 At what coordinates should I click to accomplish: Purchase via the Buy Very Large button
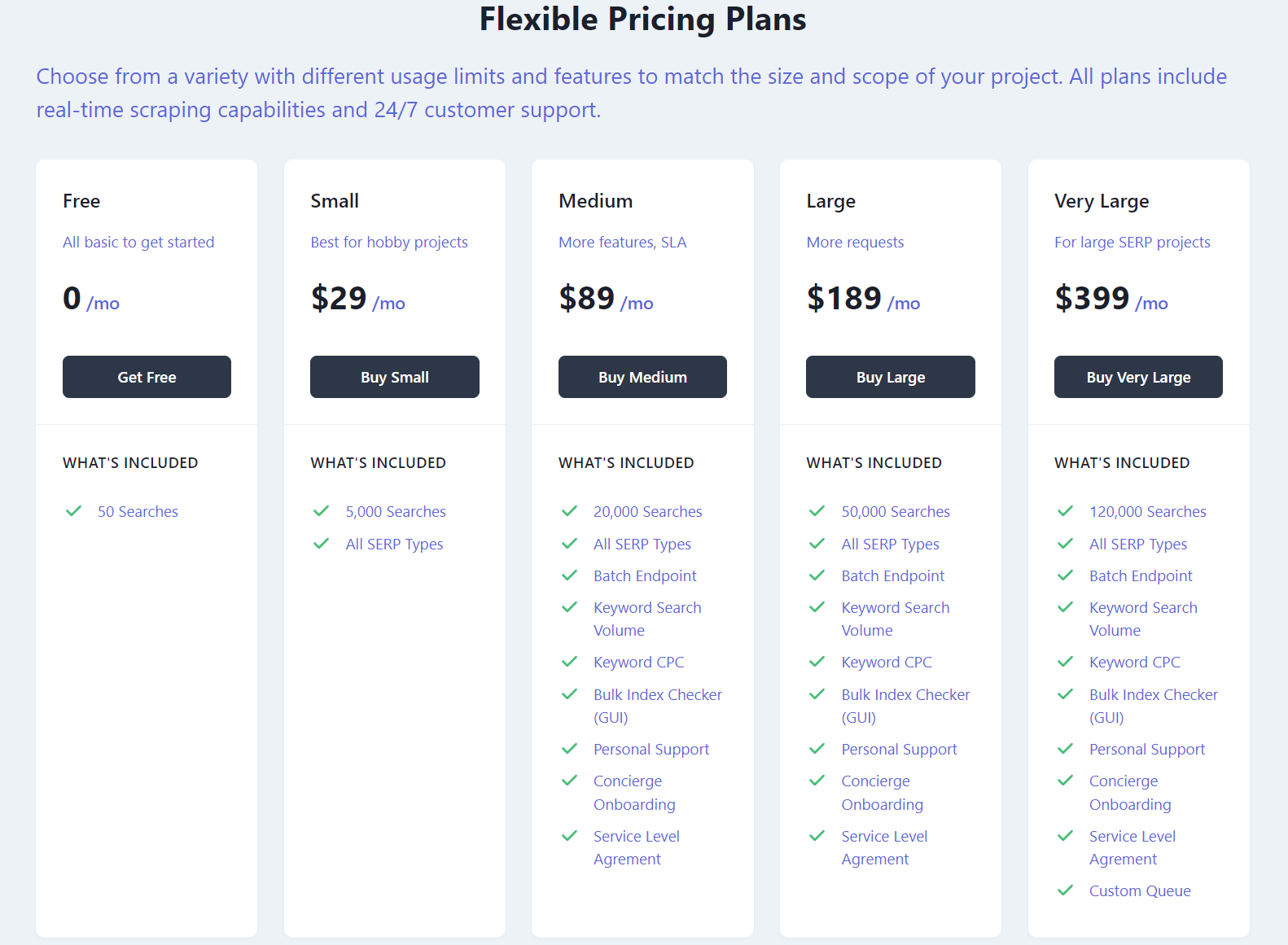pyautogui.click(x=1138, y=377)
